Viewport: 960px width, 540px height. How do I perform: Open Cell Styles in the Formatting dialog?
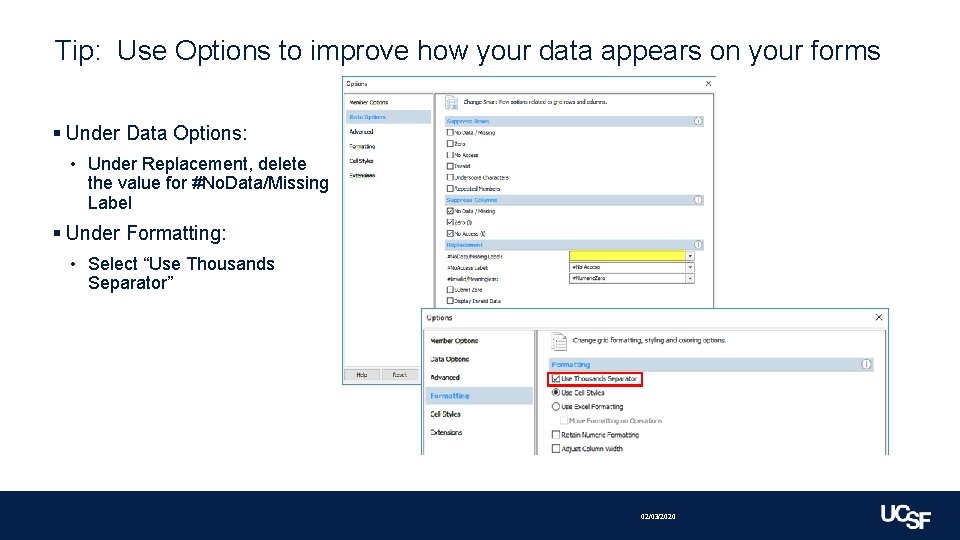pyautogui.click(x=445, y=414)
